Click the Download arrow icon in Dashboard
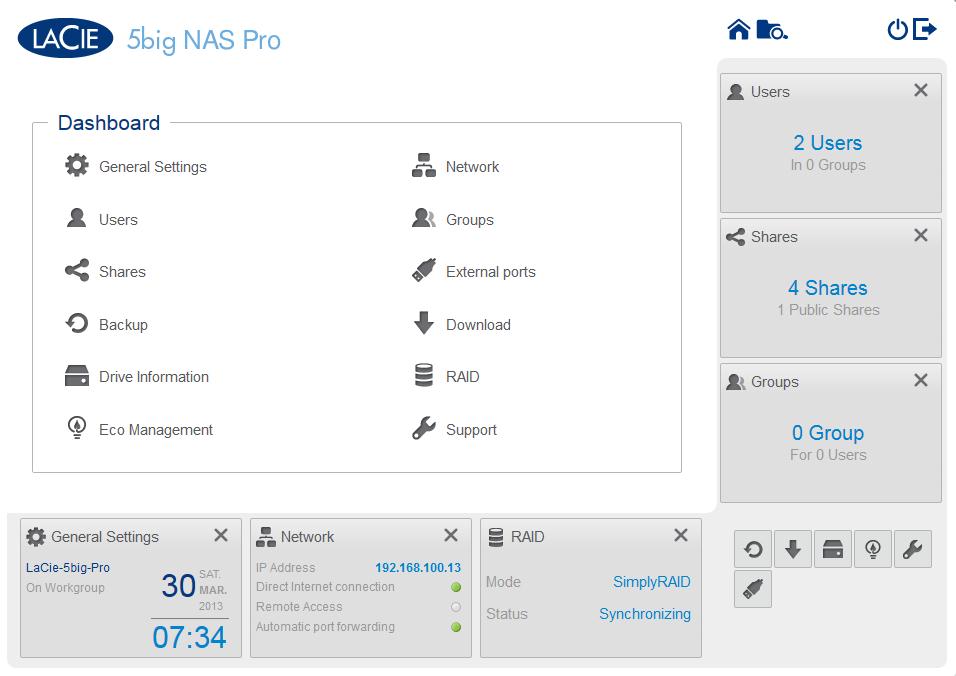956x676 pixels. point(424,324)
